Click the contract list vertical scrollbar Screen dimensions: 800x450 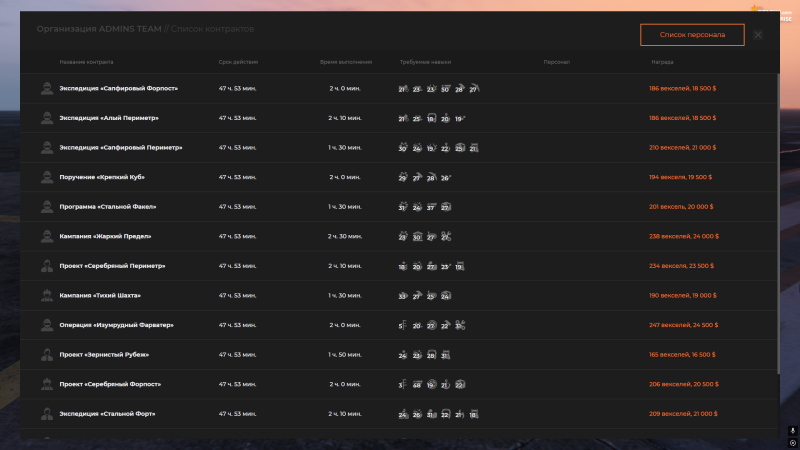click(777, 200)
